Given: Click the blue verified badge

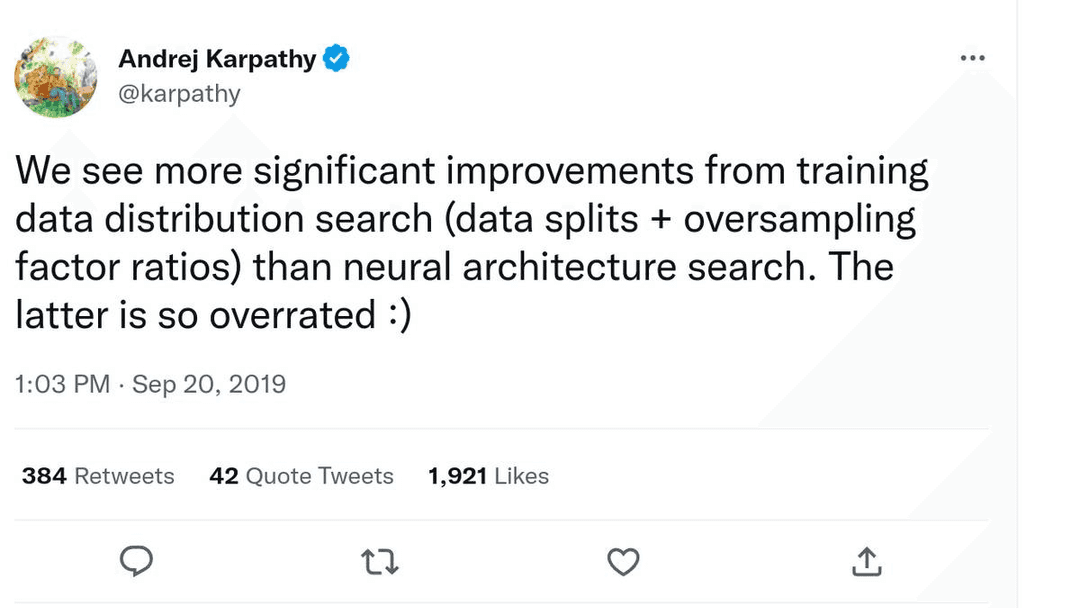Looking at the screenshot, I should pos(337,59).
